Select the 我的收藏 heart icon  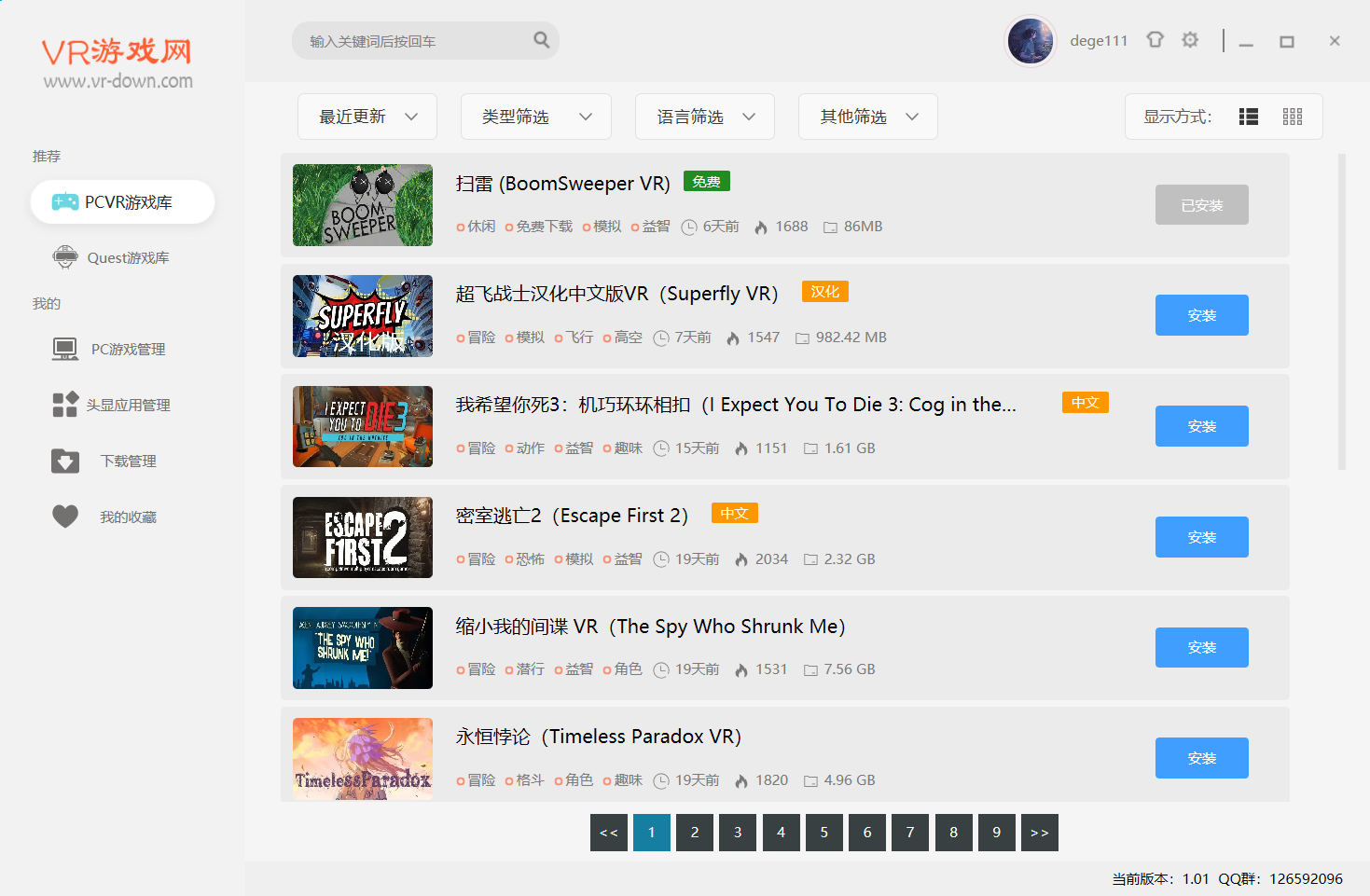(x=65, y=517)
